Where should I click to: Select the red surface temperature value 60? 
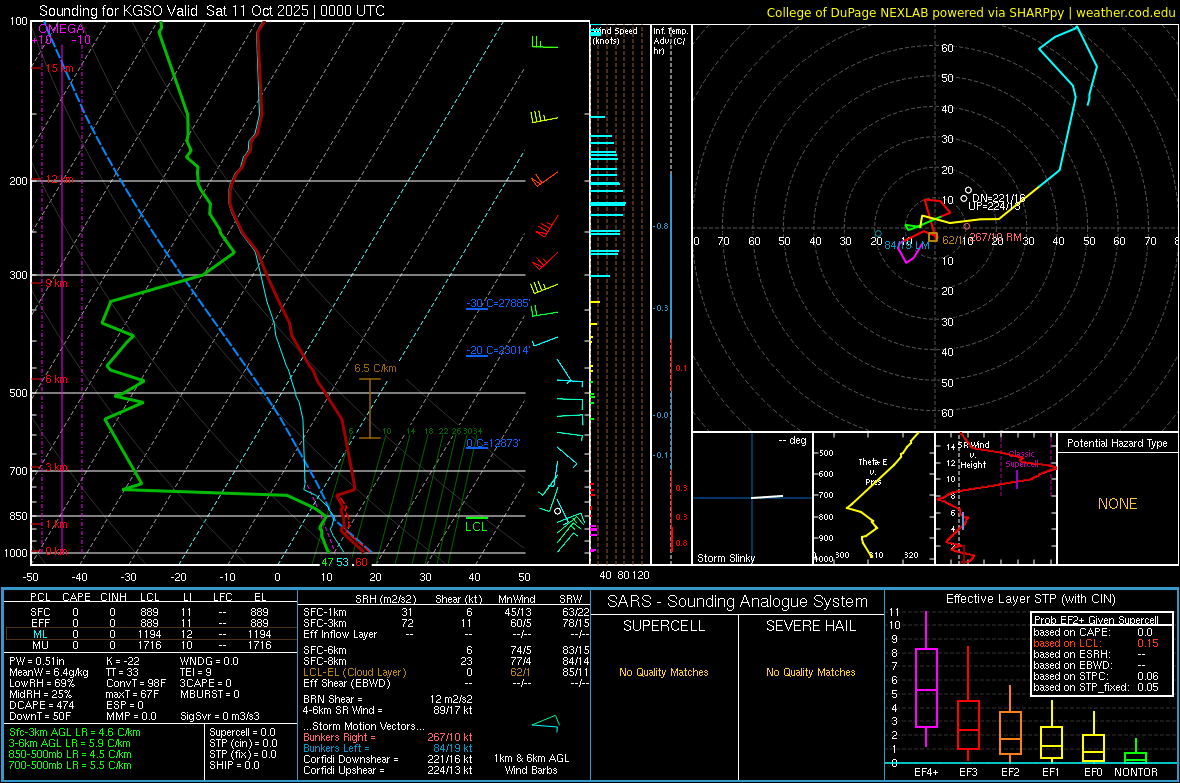[x=361, y=562]
